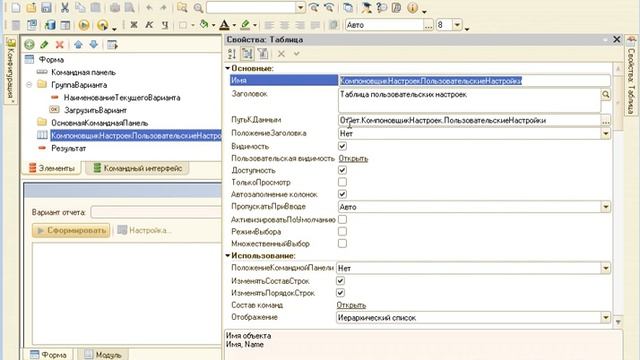
Task: Switch to Командный интерфейс tab
Action: click(137, 168)
